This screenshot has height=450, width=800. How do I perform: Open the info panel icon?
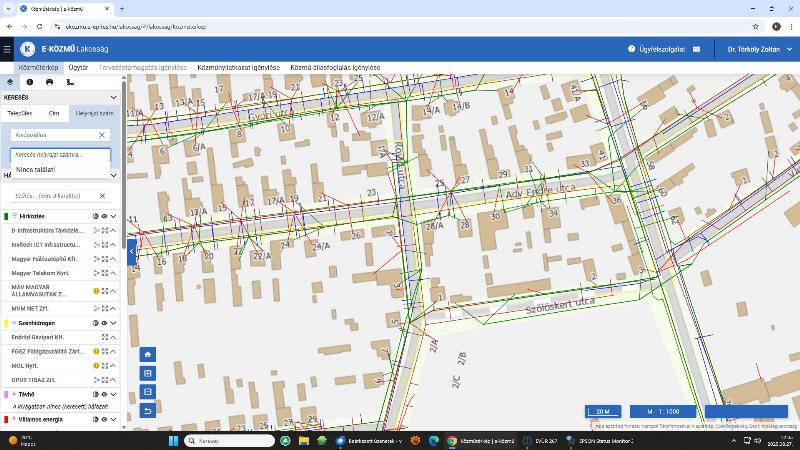[x=29, y=82]
